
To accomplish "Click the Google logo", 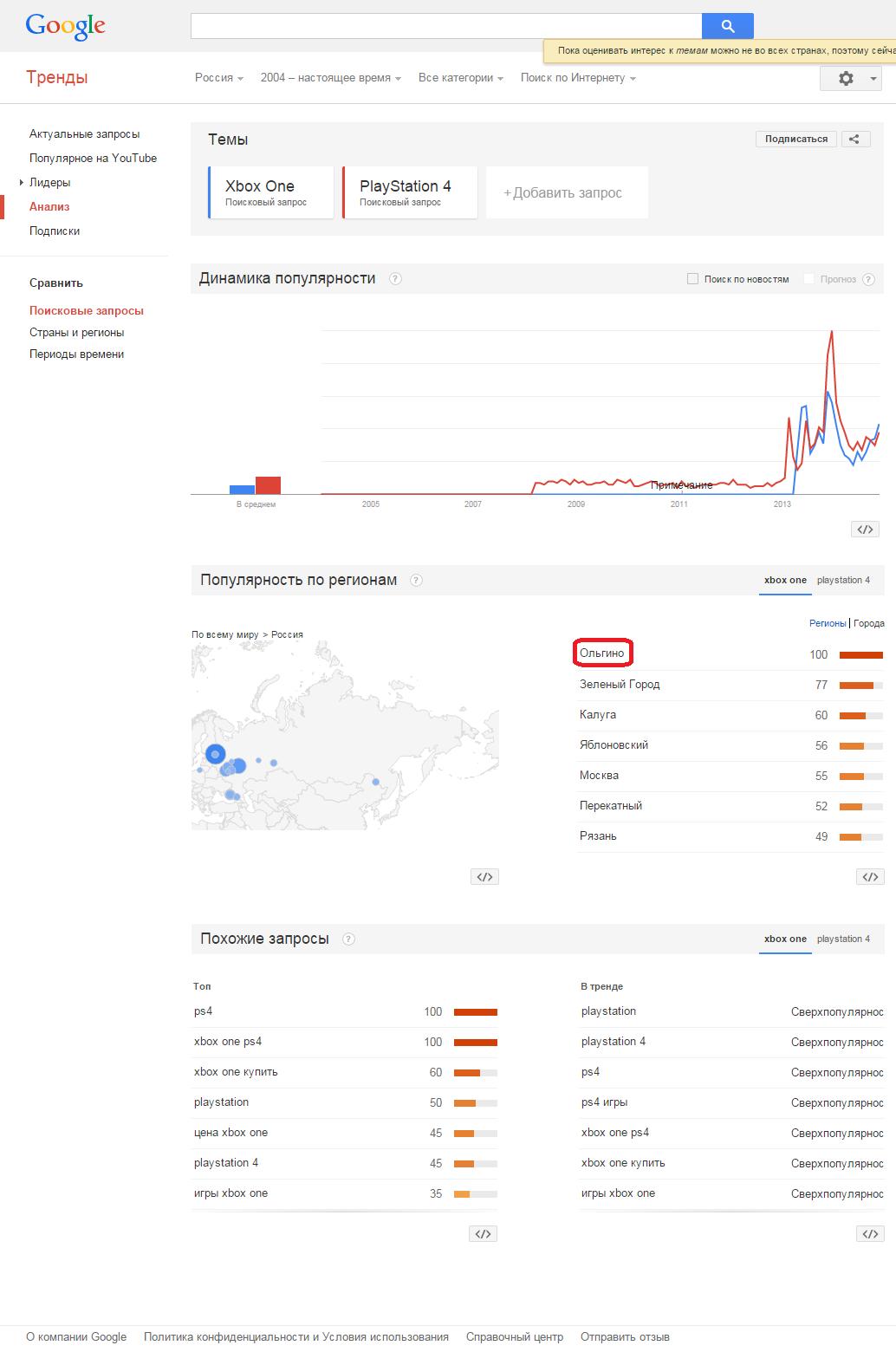I will point(66,27).
